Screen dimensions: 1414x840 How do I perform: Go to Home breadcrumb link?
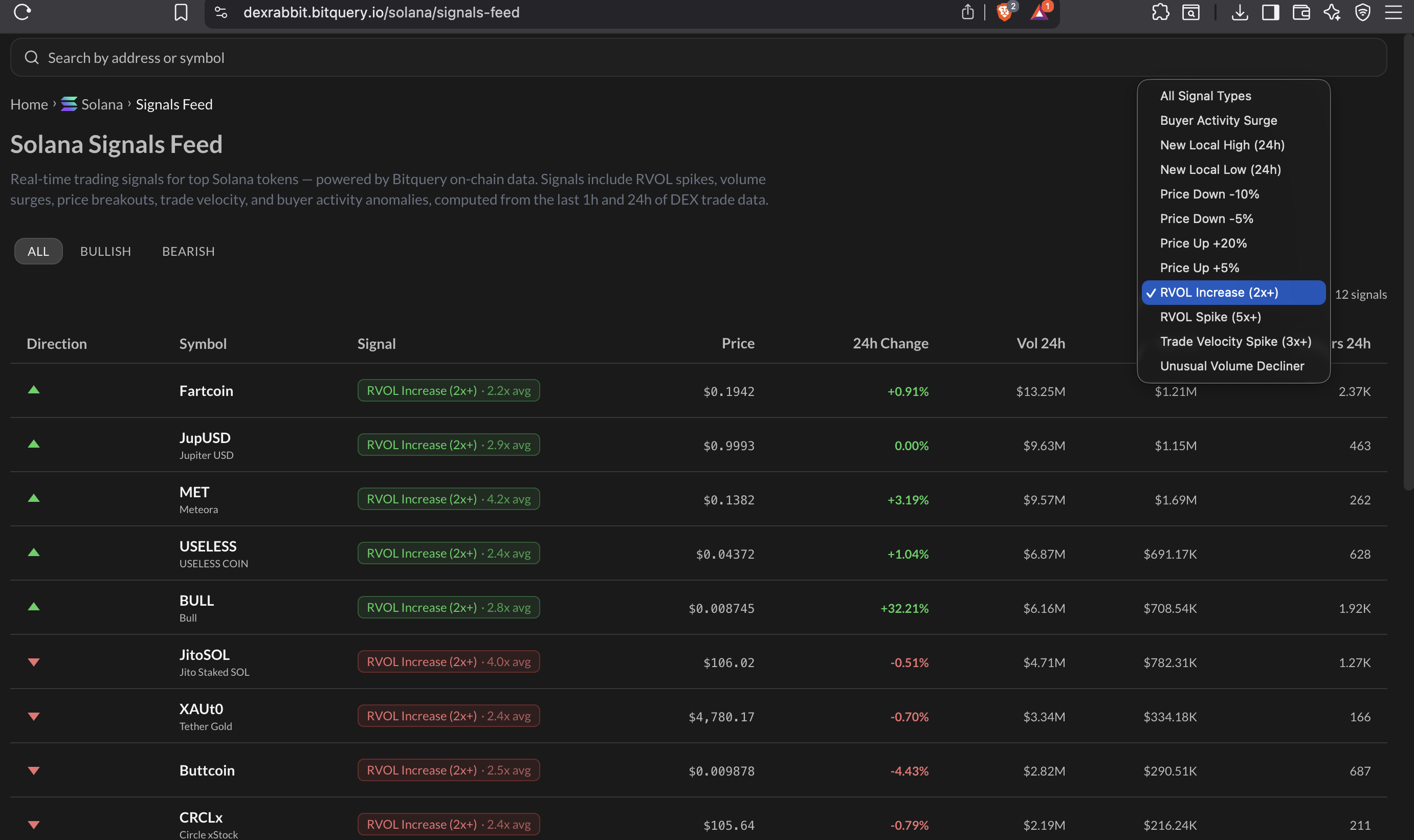29,105
